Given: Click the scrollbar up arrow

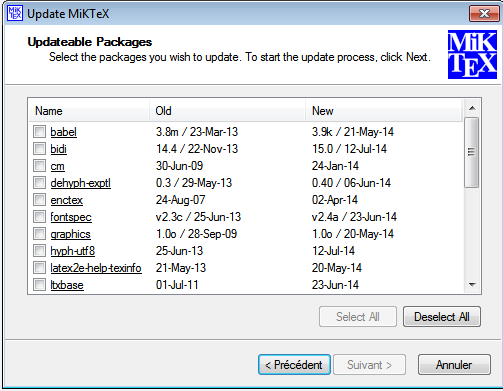Looking at the screenshot, I should [x=472, y=108].
